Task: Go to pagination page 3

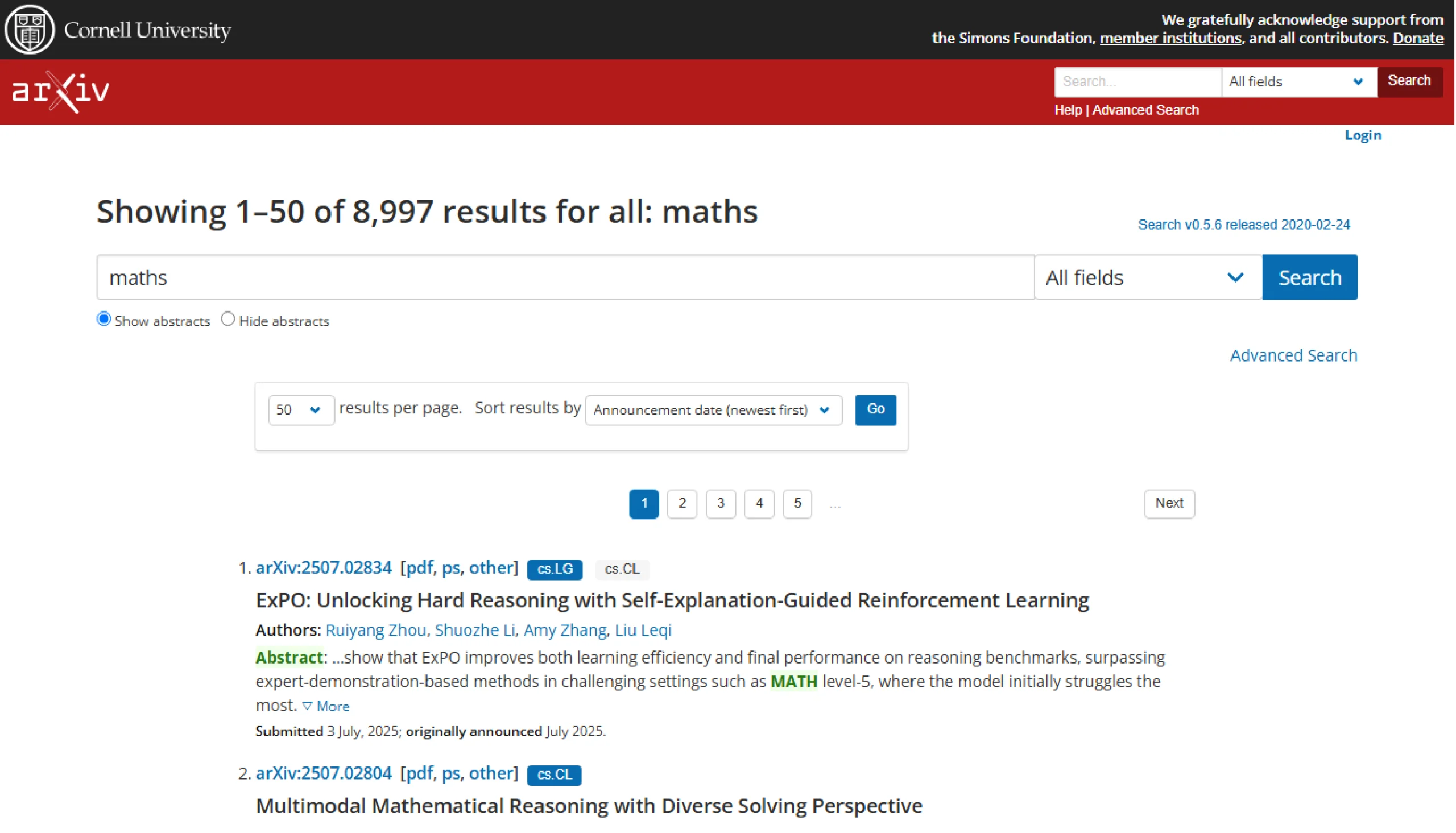Action: coord(720,504)
